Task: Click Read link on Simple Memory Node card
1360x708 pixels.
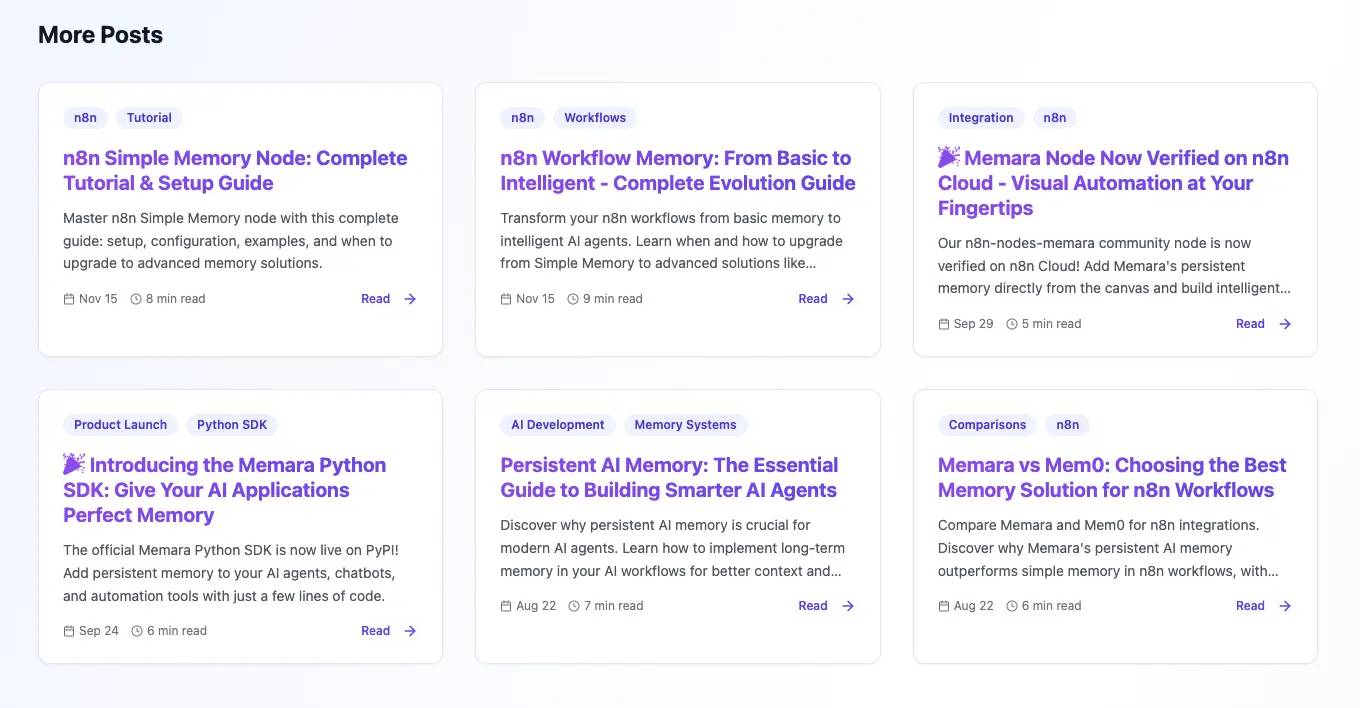Action: [x=376, y=299]
